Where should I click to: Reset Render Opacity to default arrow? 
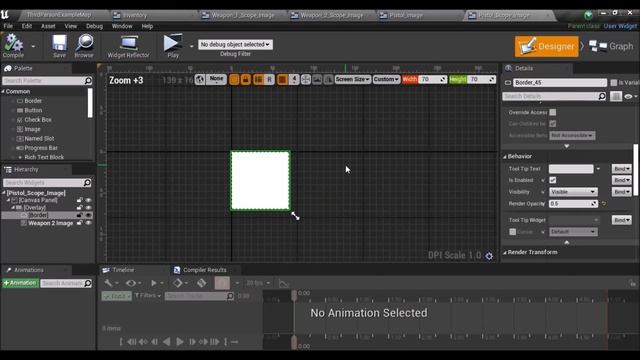coord(604,203)
